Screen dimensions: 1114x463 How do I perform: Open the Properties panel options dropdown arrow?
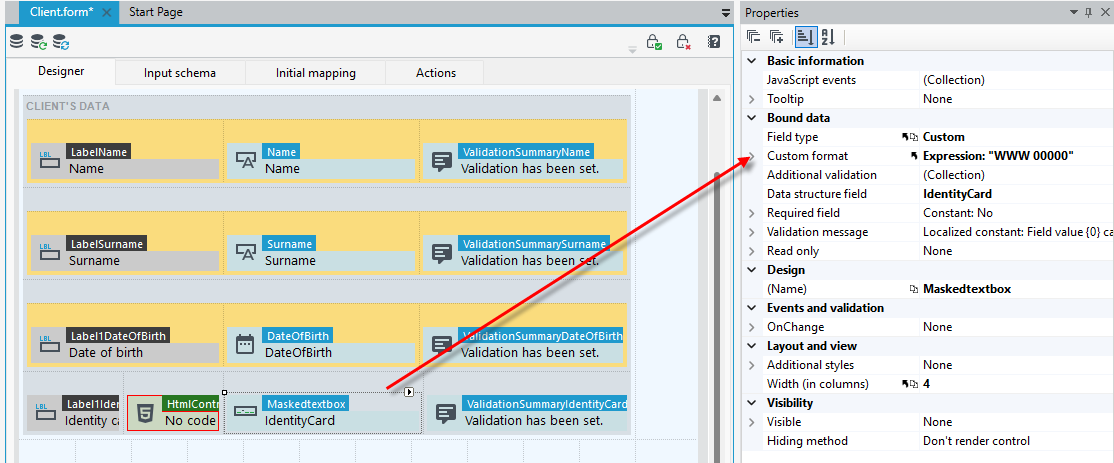pos(1074,13)
